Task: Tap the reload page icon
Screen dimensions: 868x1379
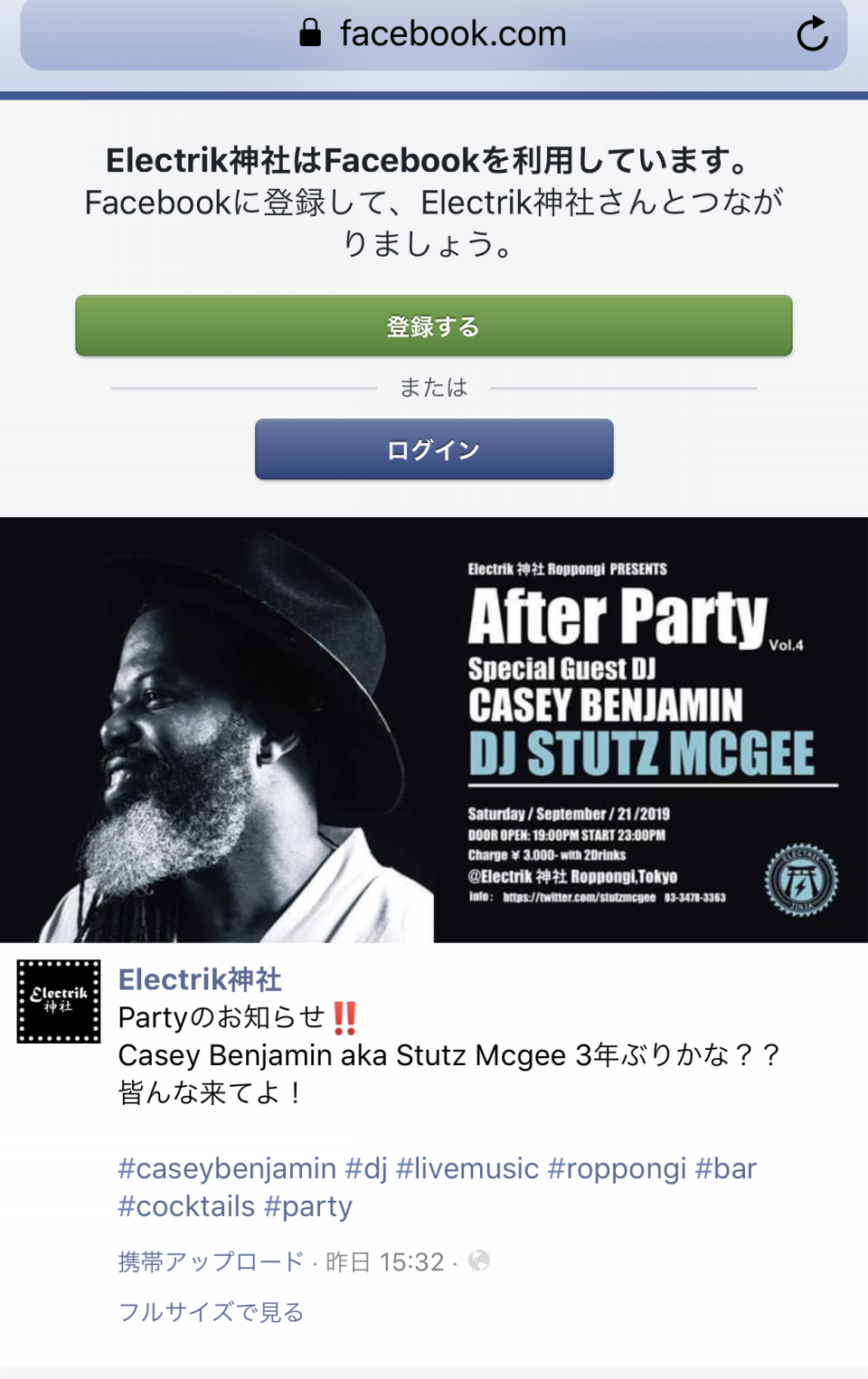Action: (812, 34)
